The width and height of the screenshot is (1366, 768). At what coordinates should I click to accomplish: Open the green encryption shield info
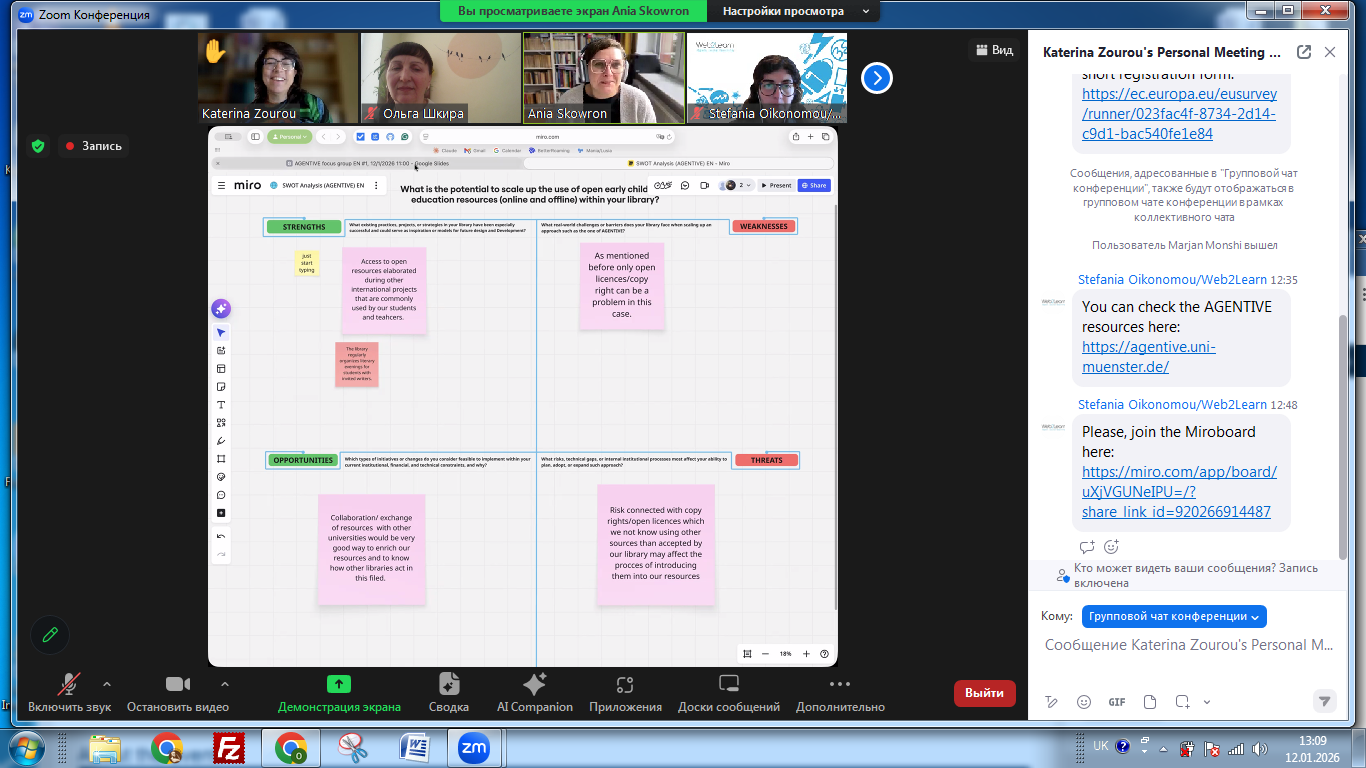(38, 146)
